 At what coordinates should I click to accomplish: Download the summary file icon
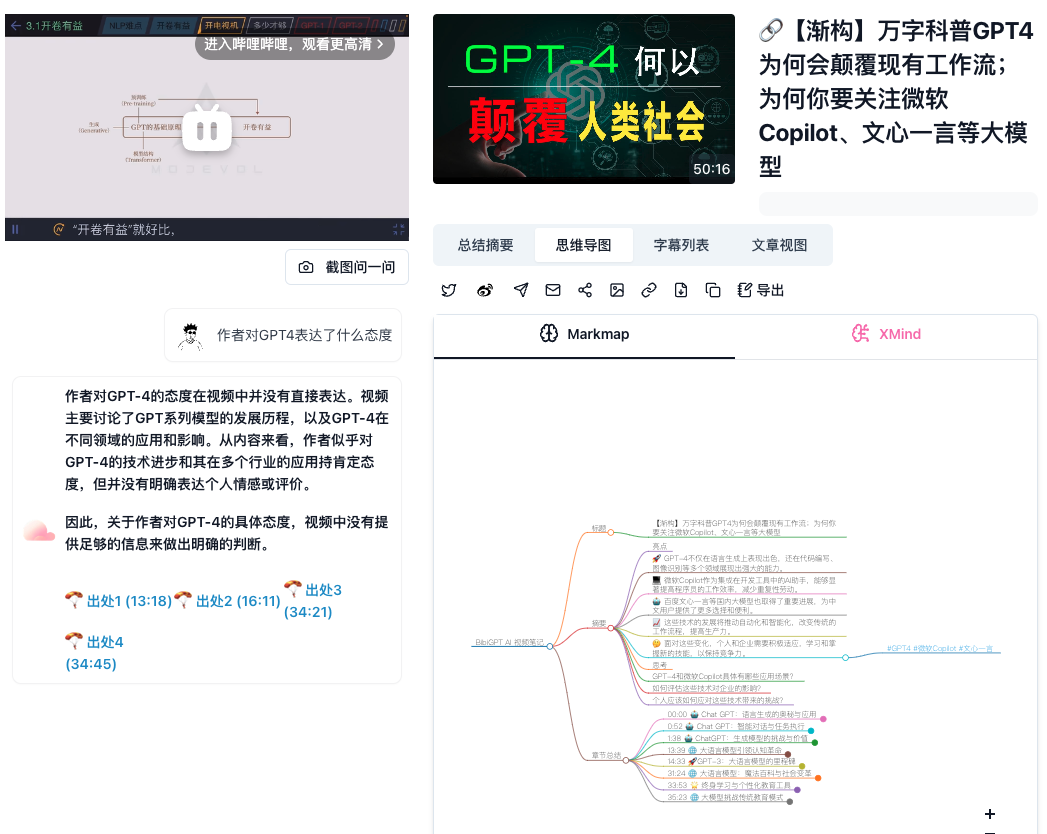681,290
